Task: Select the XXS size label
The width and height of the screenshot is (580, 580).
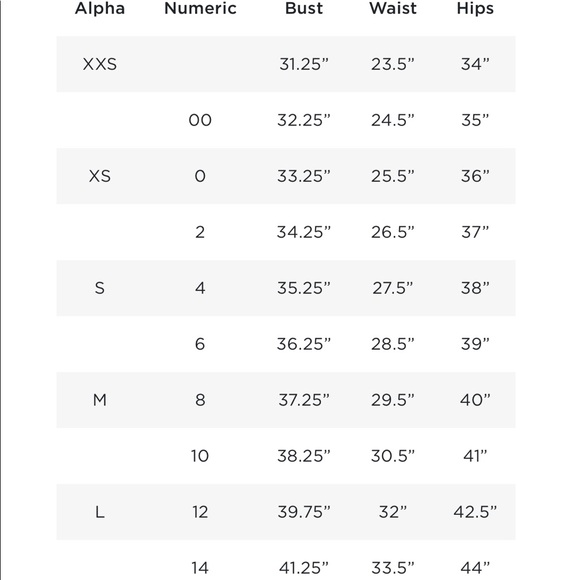Action: [x=100, y=64]
